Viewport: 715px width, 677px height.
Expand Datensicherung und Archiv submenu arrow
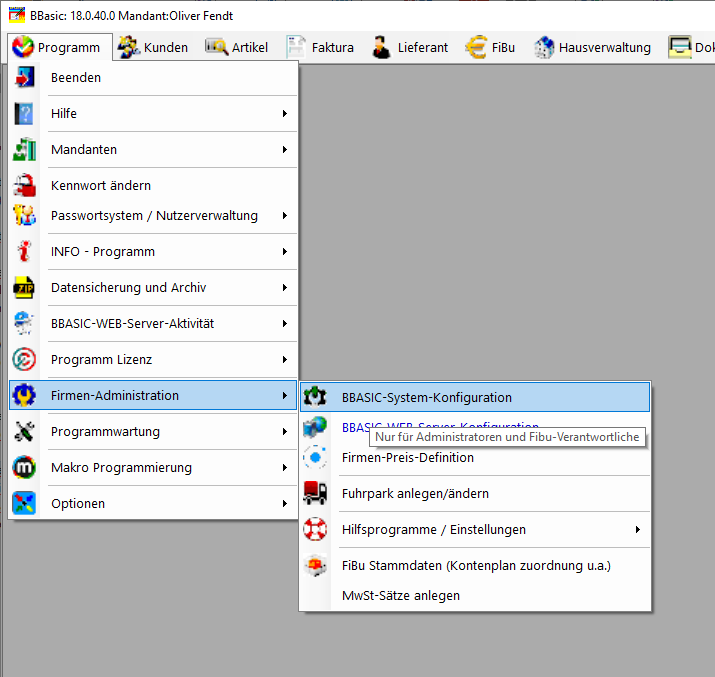click(285, 288)
